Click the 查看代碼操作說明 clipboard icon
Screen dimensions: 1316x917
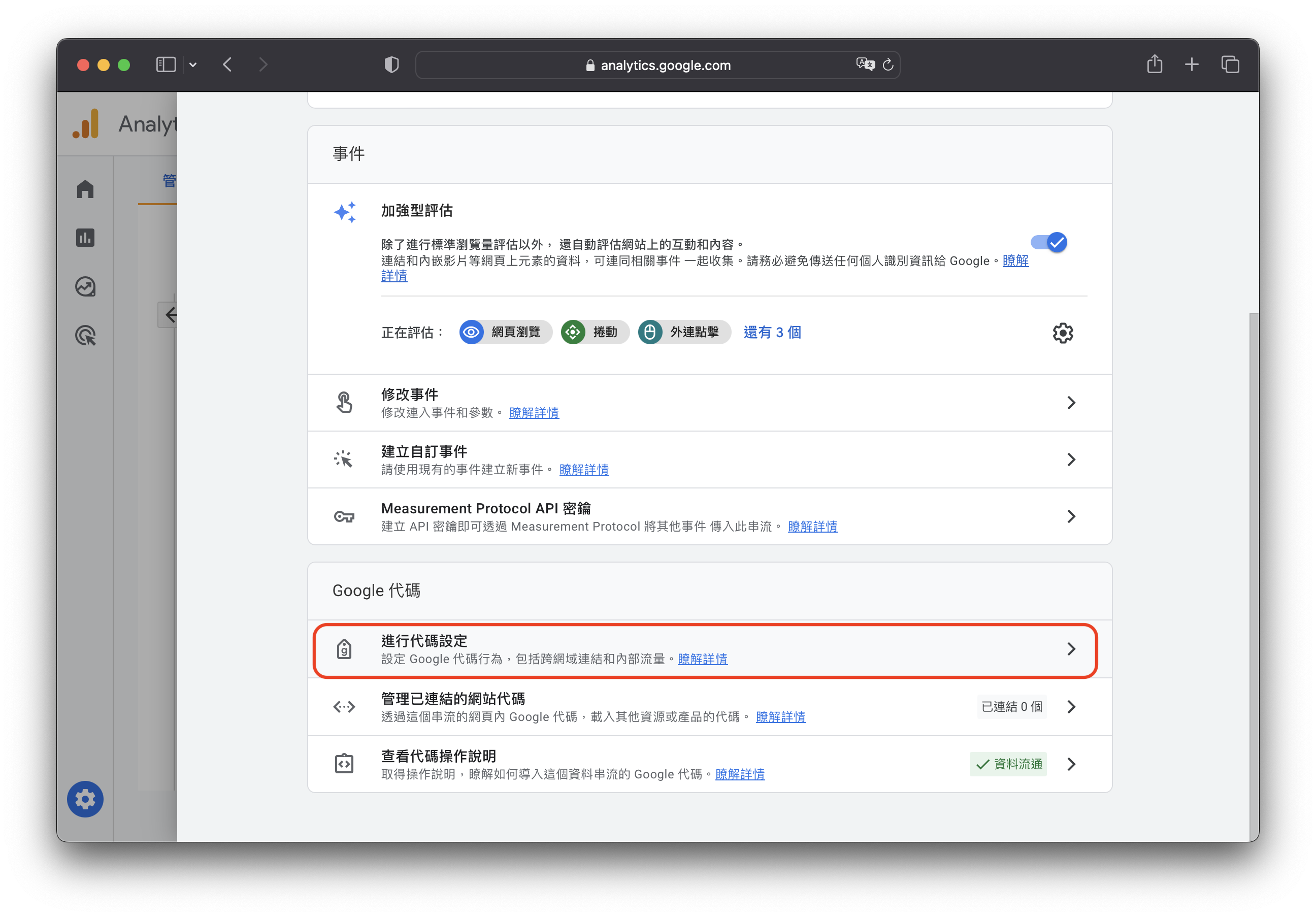click(344, 763)
